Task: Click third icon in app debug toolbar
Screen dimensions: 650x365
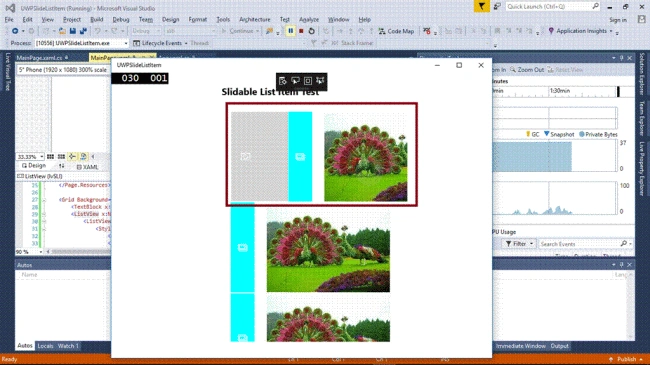Action: (x=308, y=80)
